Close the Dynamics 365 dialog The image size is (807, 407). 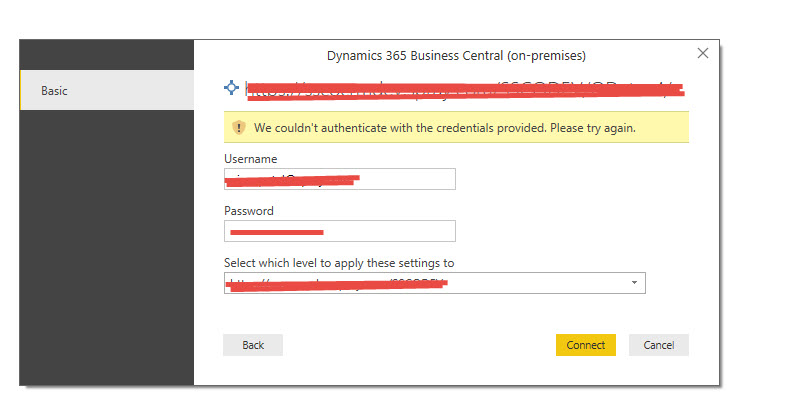click(703, 53)
